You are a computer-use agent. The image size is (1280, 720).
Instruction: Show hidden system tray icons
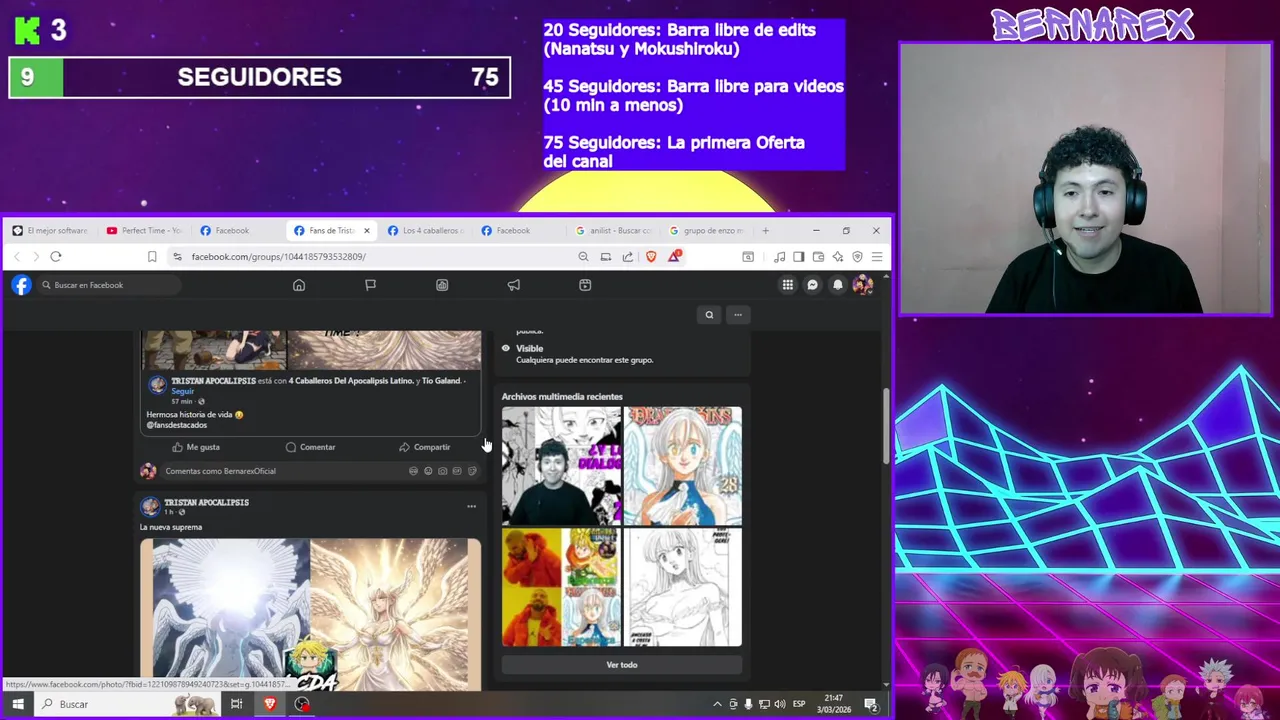coord(717,704)
